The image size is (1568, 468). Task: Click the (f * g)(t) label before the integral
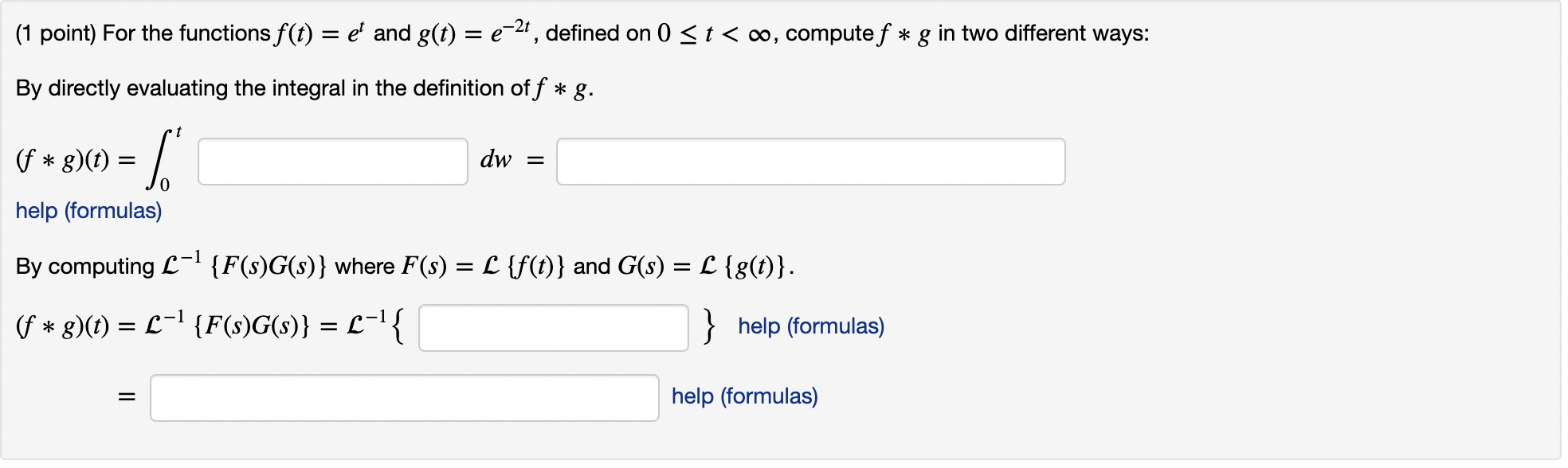(x=63, y=161)
